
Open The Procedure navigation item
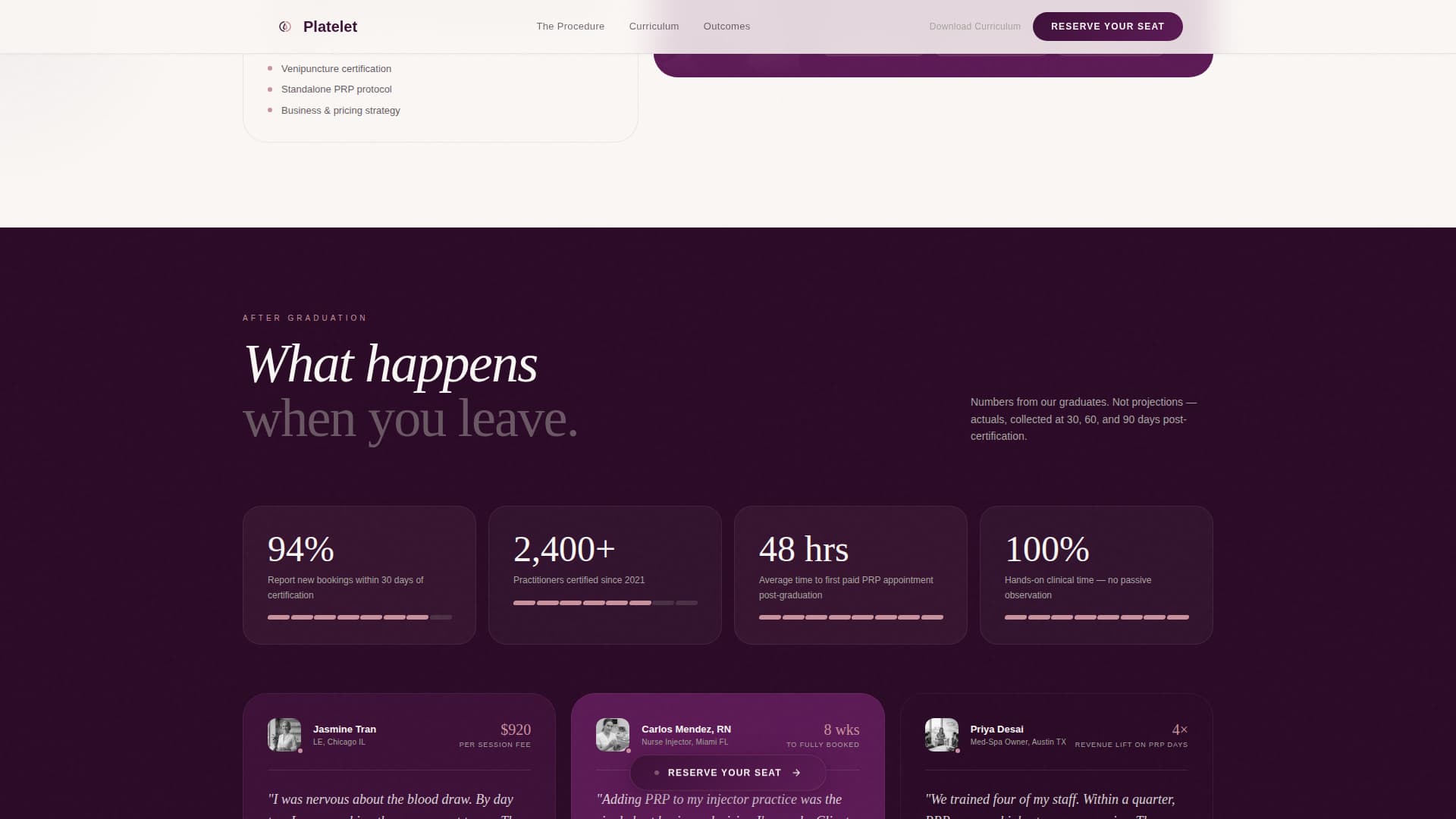tap(570, 26)
